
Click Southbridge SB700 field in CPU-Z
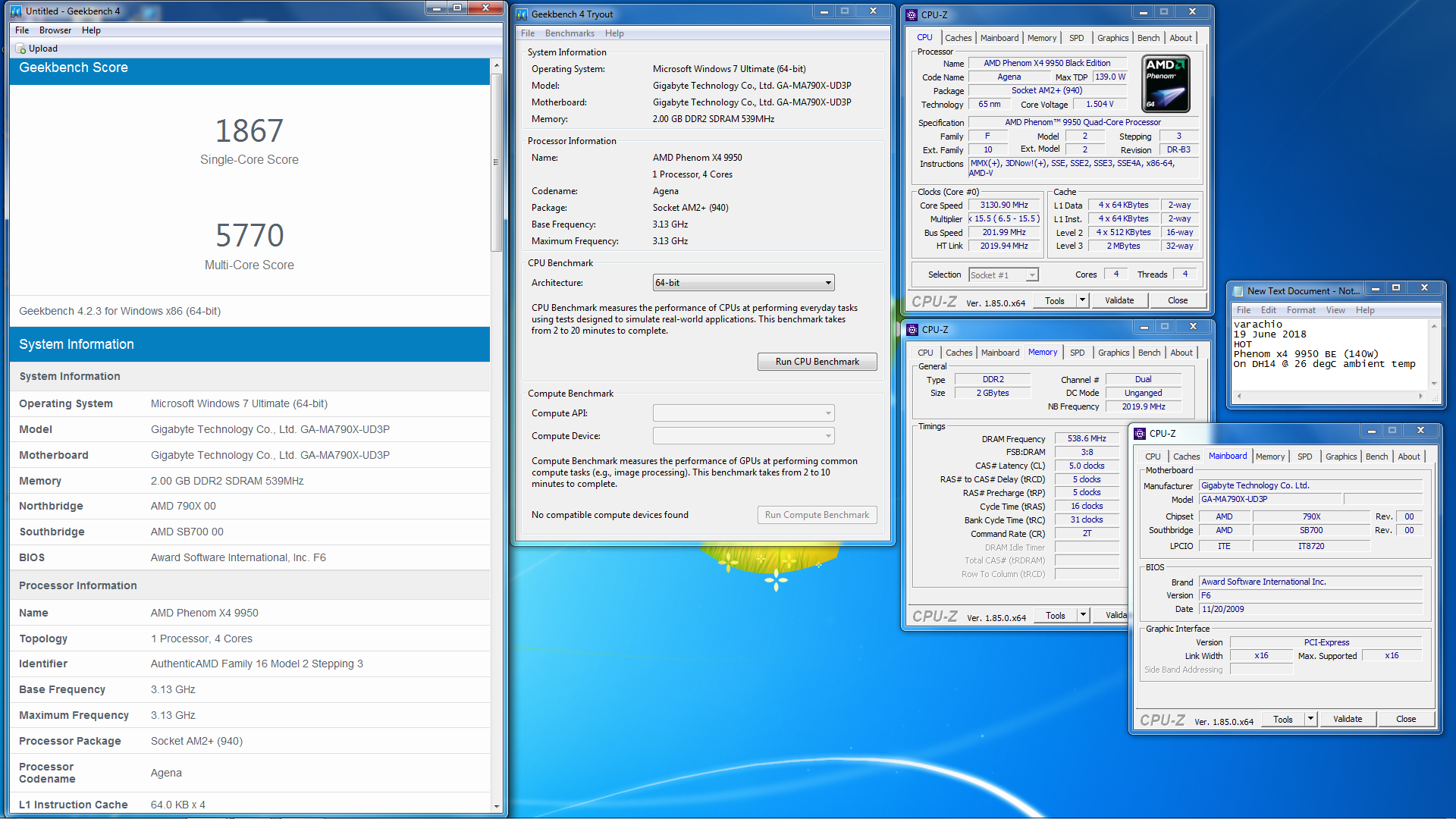[1311, 530]
